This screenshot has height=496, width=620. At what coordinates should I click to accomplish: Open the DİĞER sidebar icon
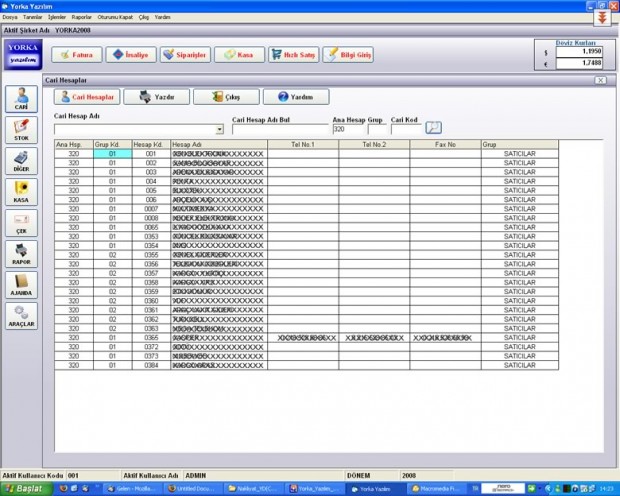(21, 161)
